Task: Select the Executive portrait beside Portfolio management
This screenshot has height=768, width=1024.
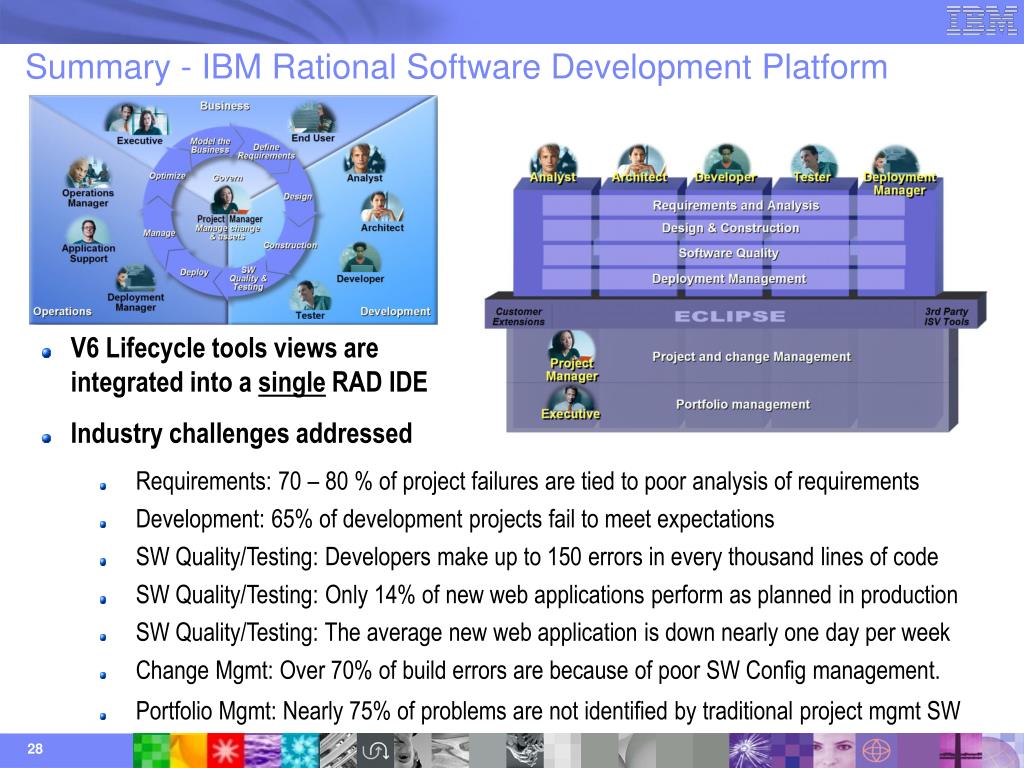Action: point(570,398)
